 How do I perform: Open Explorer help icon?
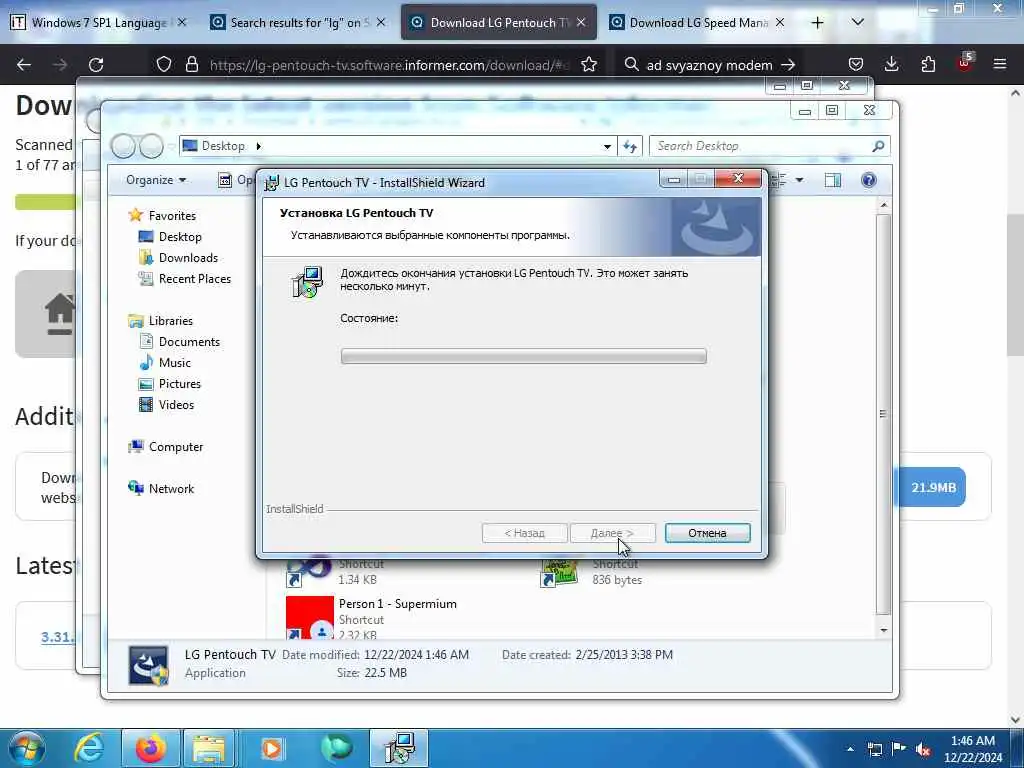pyautogui.click(x=869, y=180)
